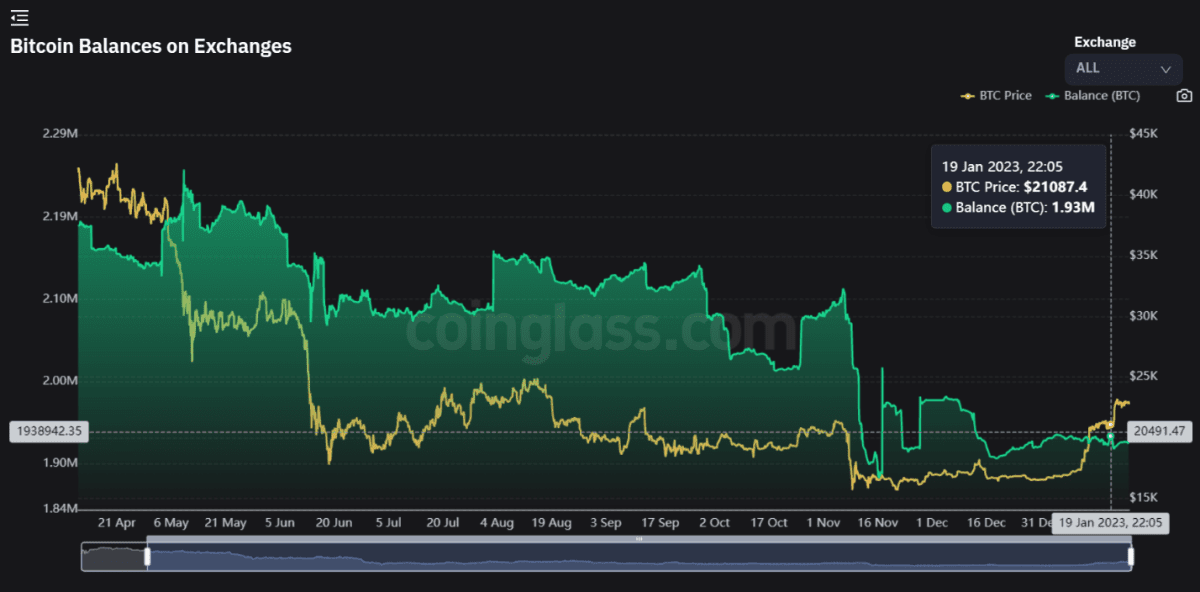Open the Exchange ALL dropdown

(1122, 68)
